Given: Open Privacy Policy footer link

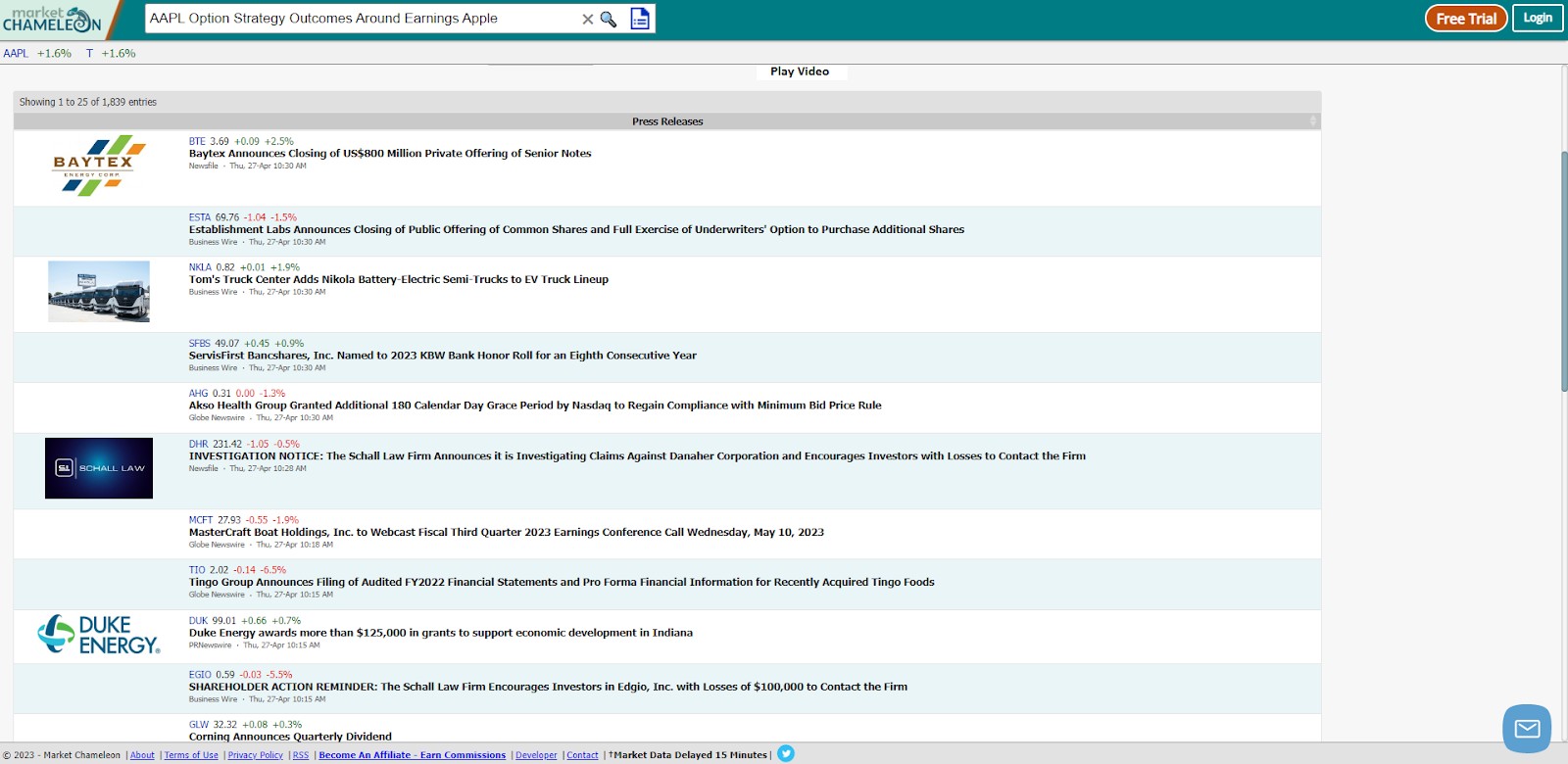Looking at the screenshot, I should coord(255,755).
